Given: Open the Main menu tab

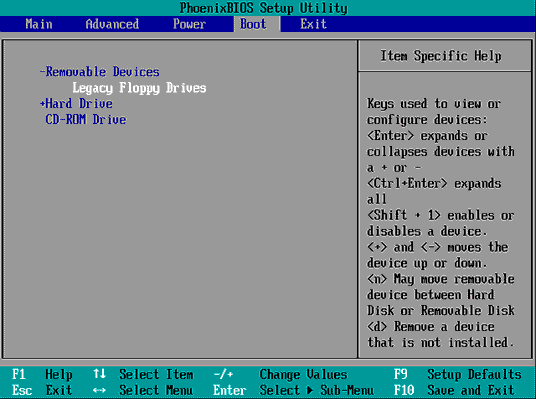Looking at the screenshot, I should pyautogui.click(x=39, y=24).
